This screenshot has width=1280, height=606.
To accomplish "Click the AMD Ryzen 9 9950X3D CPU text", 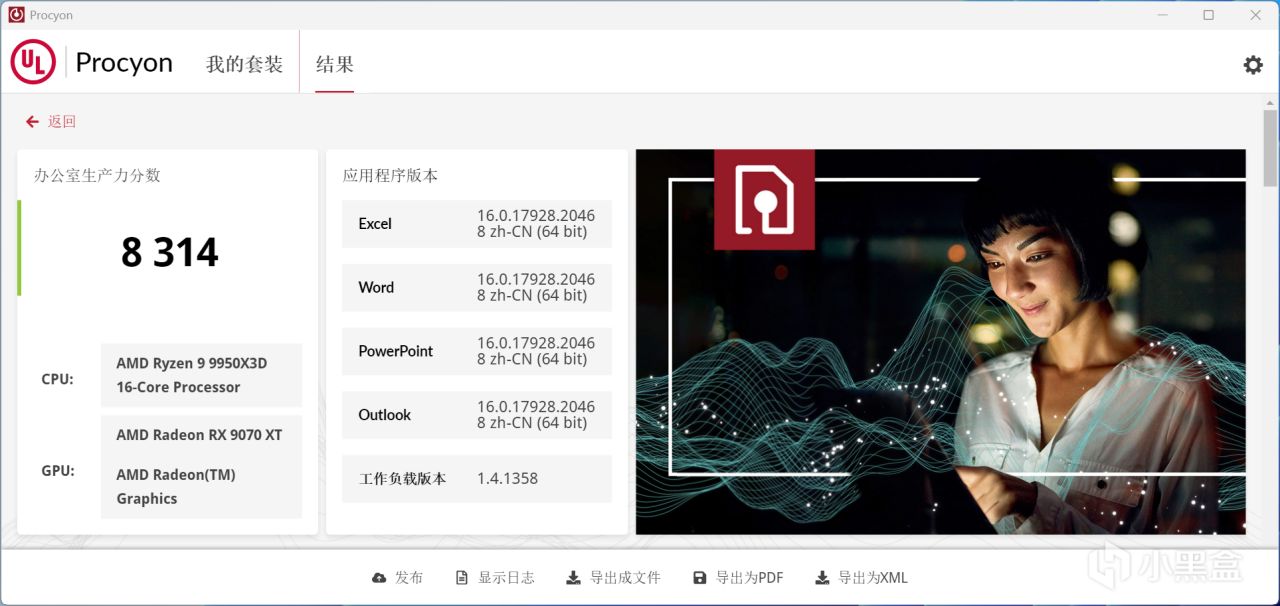I will click(x=192, y=375).
